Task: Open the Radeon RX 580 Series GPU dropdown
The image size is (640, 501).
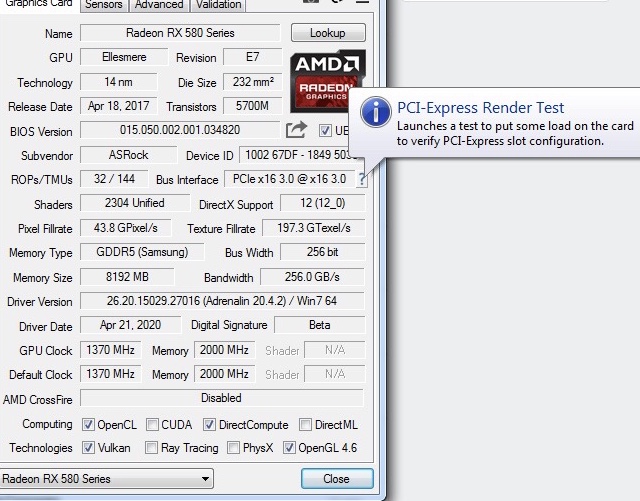Action: 106,479
